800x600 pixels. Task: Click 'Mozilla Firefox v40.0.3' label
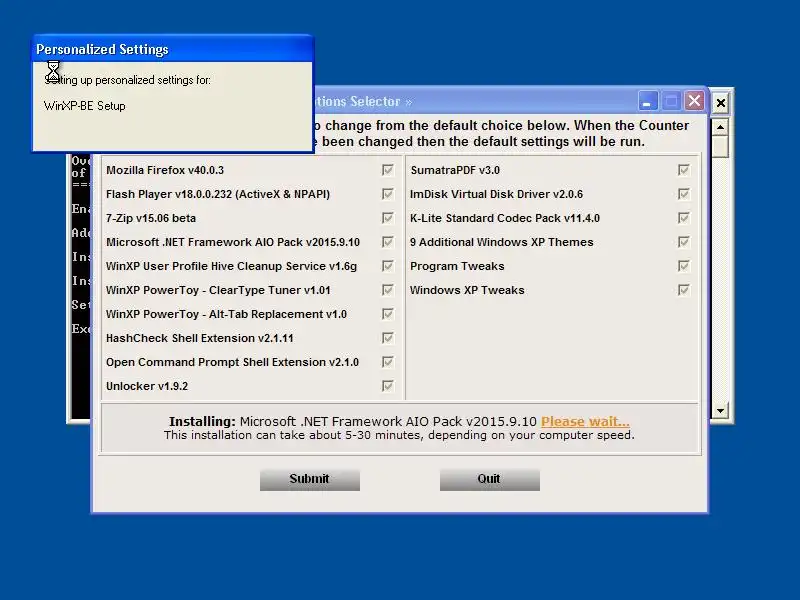pos(165,170)
